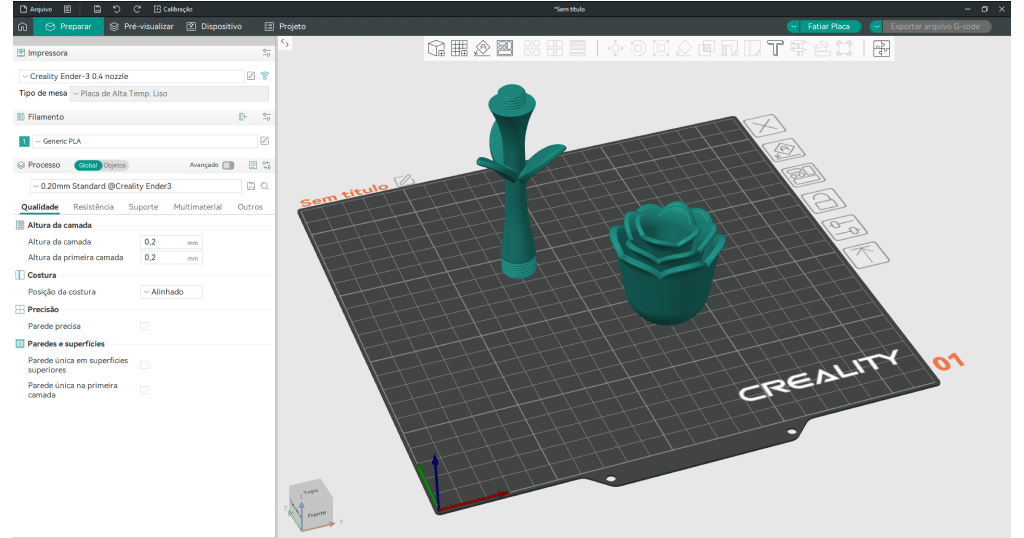Screen dimensions: 1024x538
Task: Open Posição da costura Alinhado dropdown
Action: click(x=172, y=292)
